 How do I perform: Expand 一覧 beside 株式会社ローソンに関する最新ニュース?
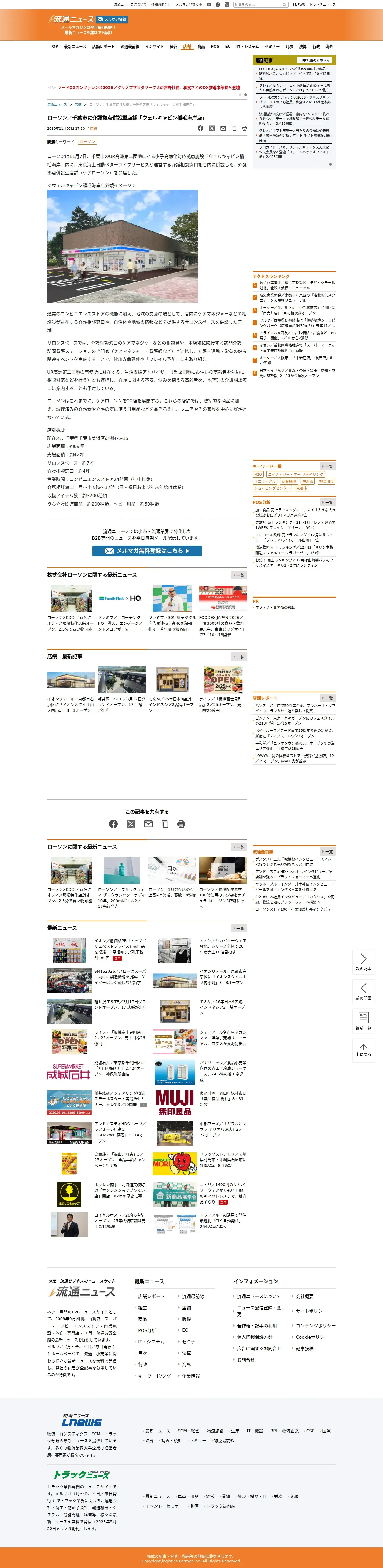[239, 575]
